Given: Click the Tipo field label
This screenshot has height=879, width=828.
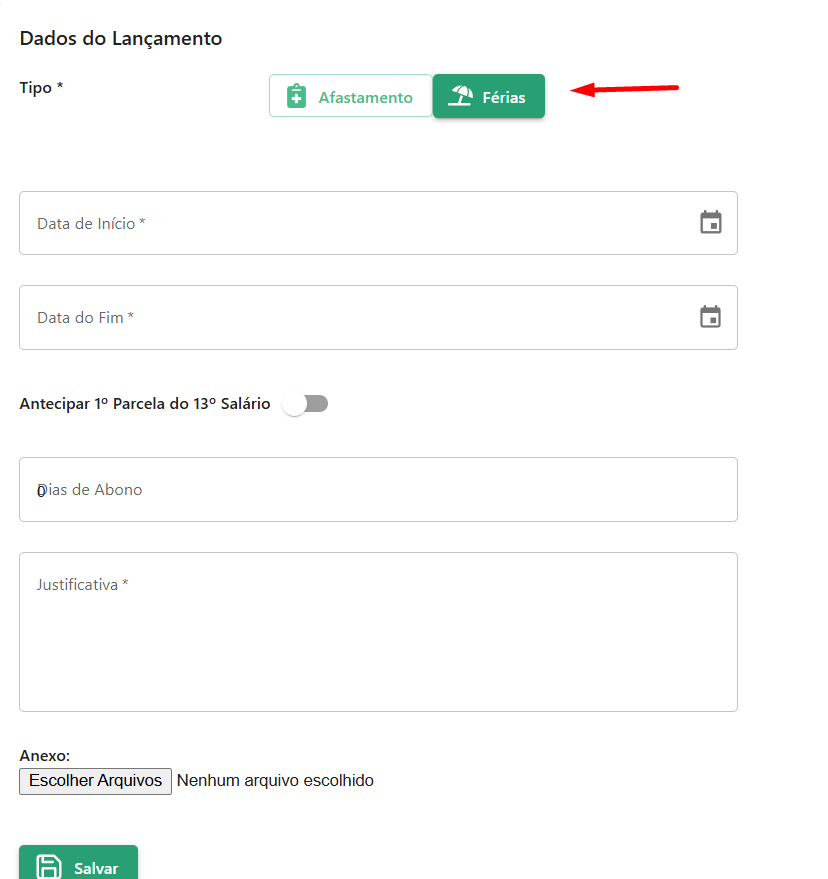Looking at the screenshot, I should [x=41, y=87].
